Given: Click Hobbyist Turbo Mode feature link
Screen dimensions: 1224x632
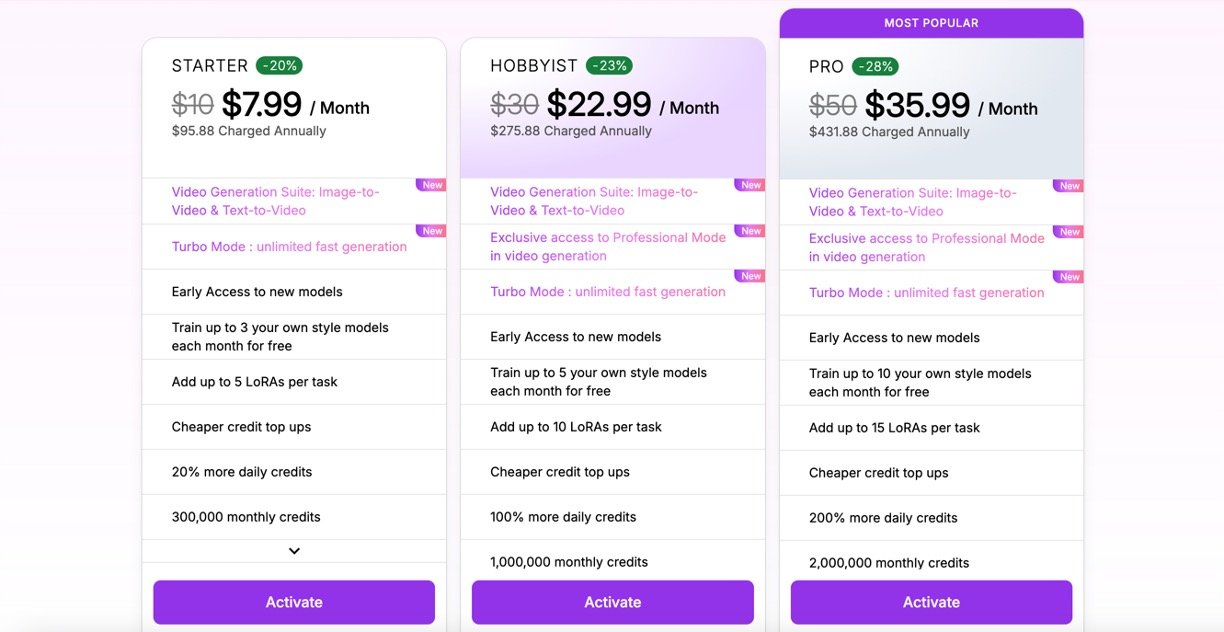Looking at the screenshot, I should (607, 292).
